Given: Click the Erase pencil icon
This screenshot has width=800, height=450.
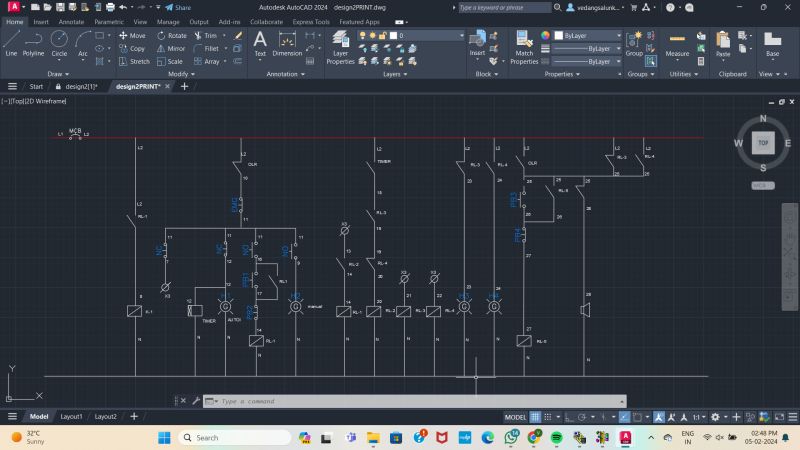Looking at the screenshot, I should [x=238, y=36].
